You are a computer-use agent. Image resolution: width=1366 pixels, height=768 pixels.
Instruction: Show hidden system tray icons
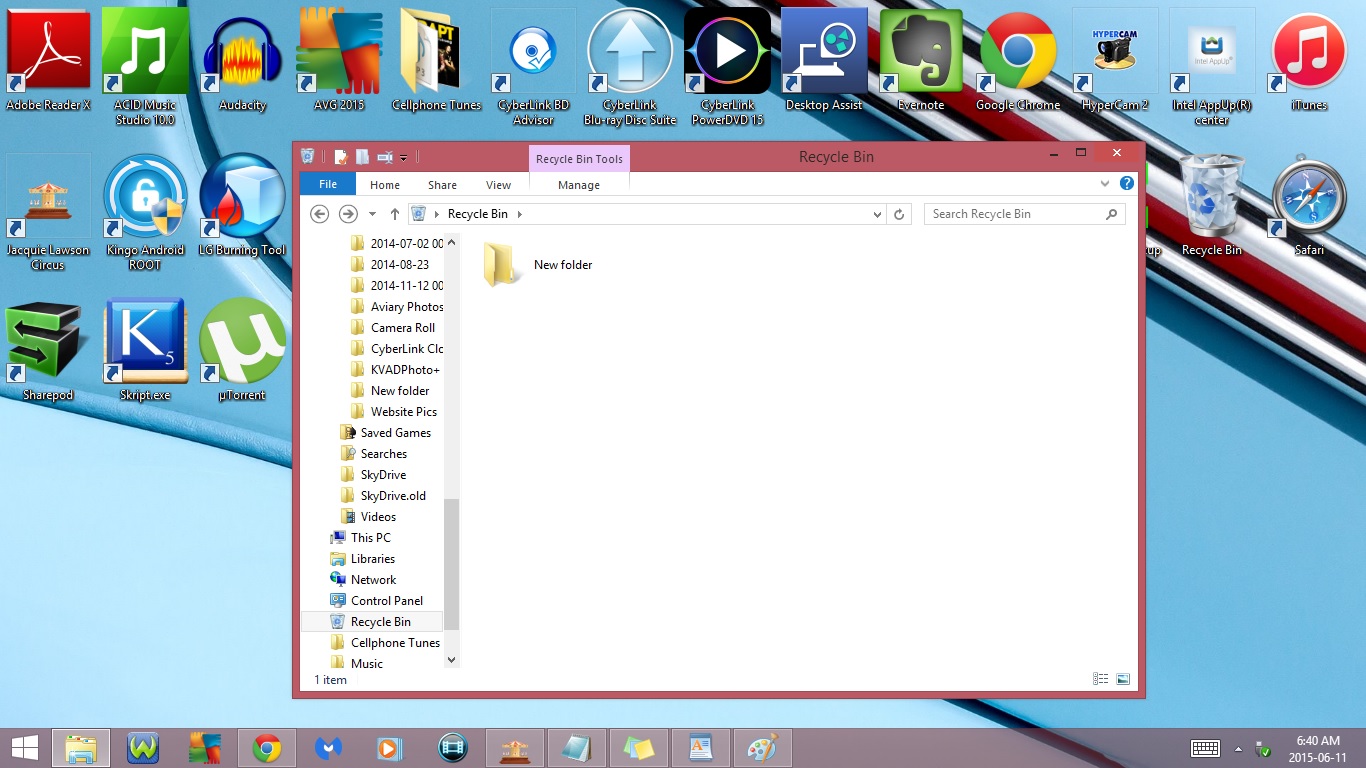click(x=1238, y=749)
